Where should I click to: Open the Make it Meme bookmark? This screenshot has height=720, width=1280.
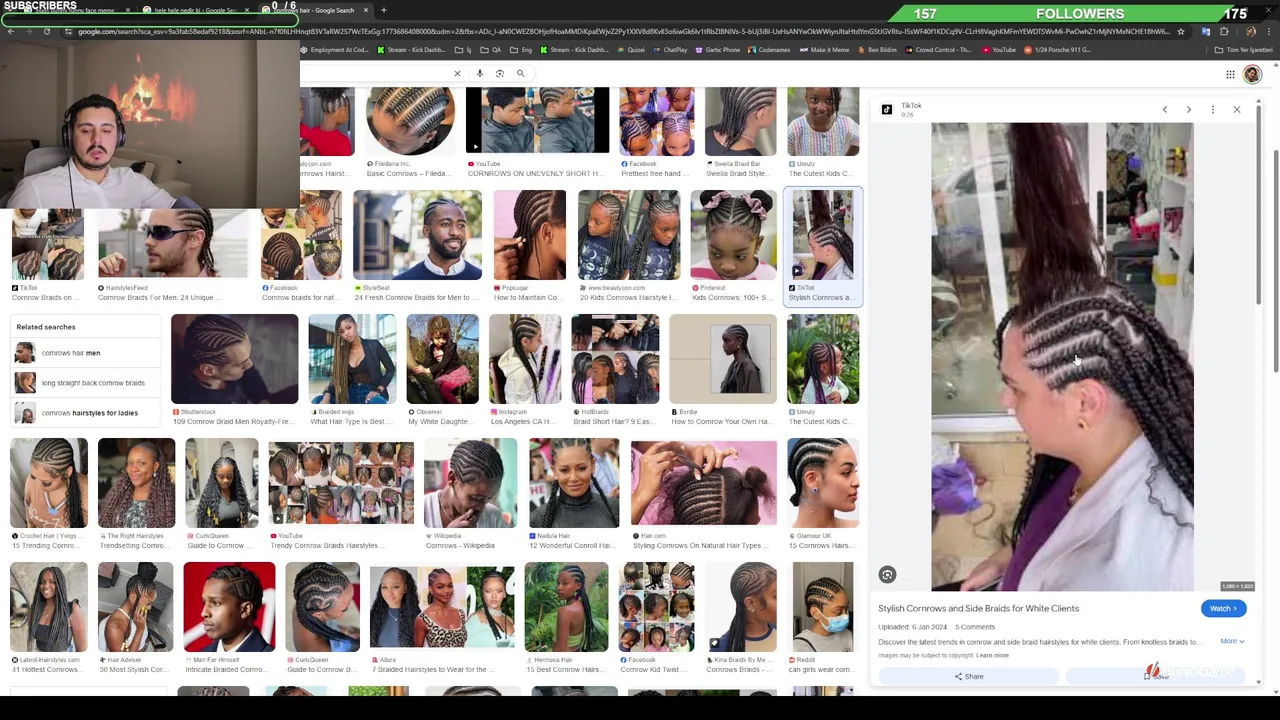(x=823, y=50)
